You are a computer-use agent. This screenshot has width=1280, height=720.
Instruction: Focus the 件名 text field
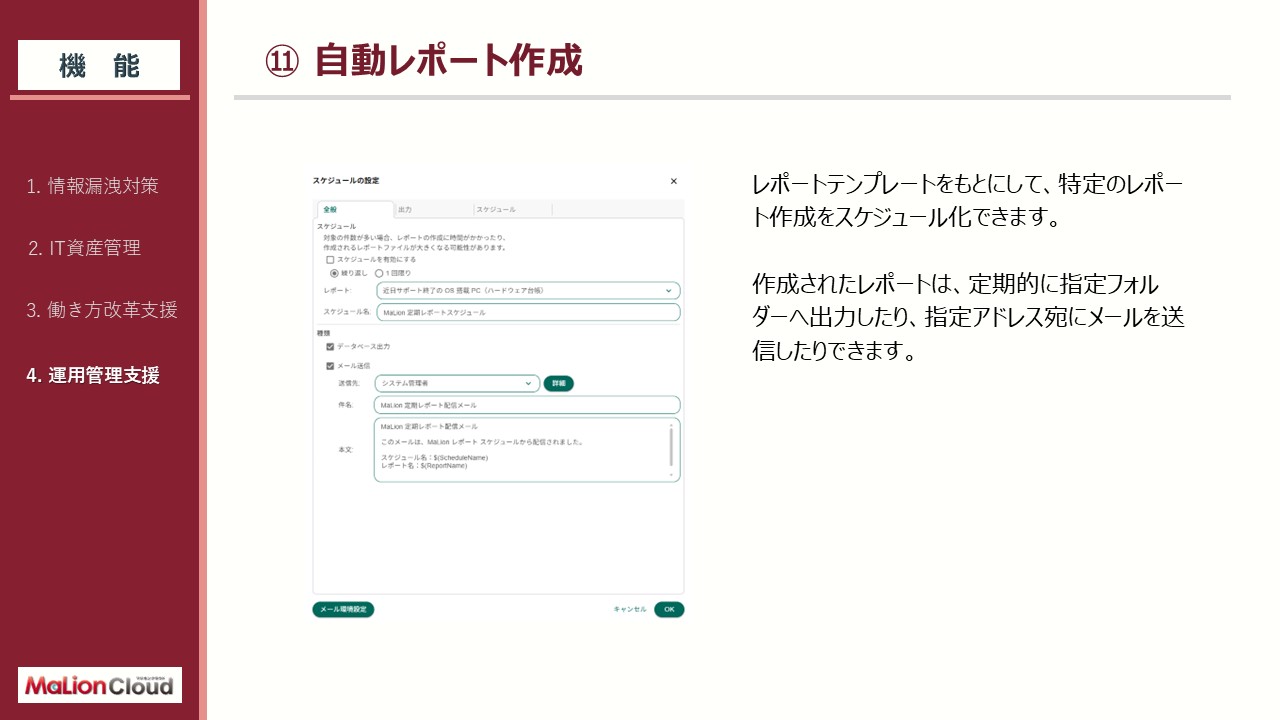pyautogui.click(x=527, y=405)
